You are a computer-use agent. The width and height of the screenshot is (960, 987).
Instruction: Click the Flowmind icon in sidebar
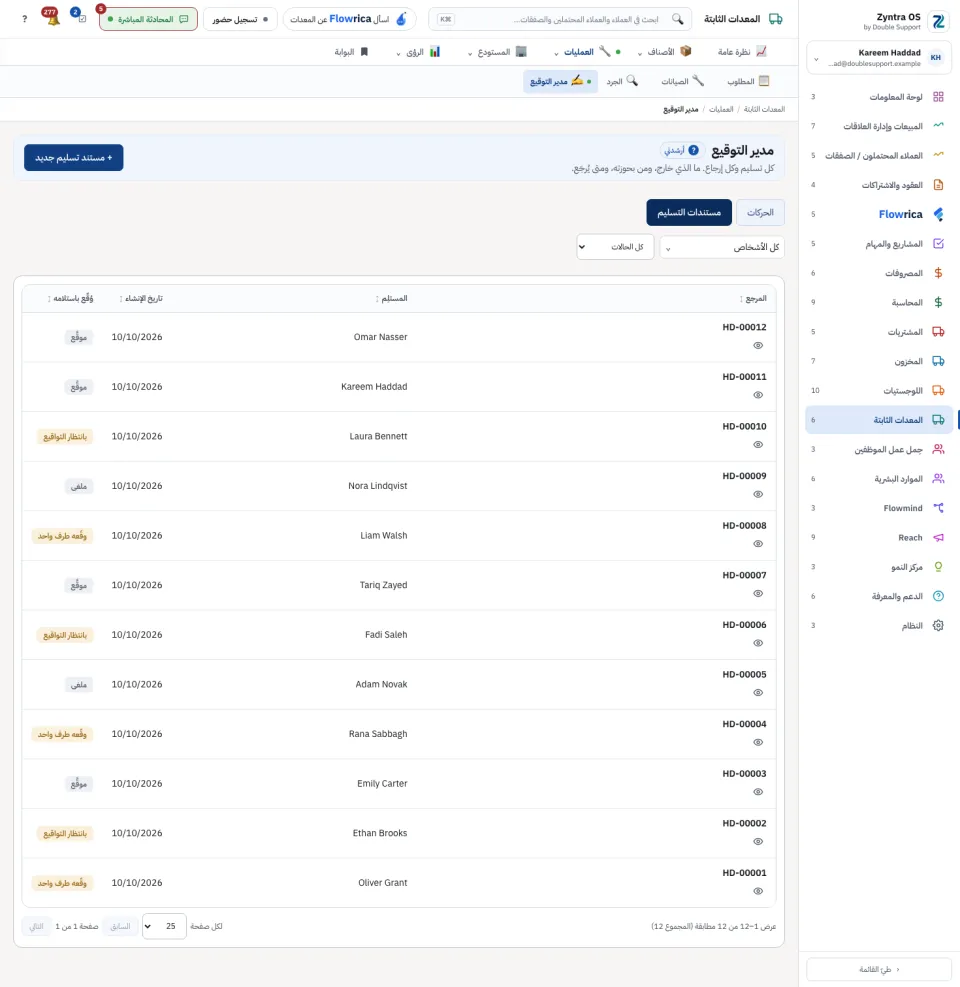pos(938,508)
